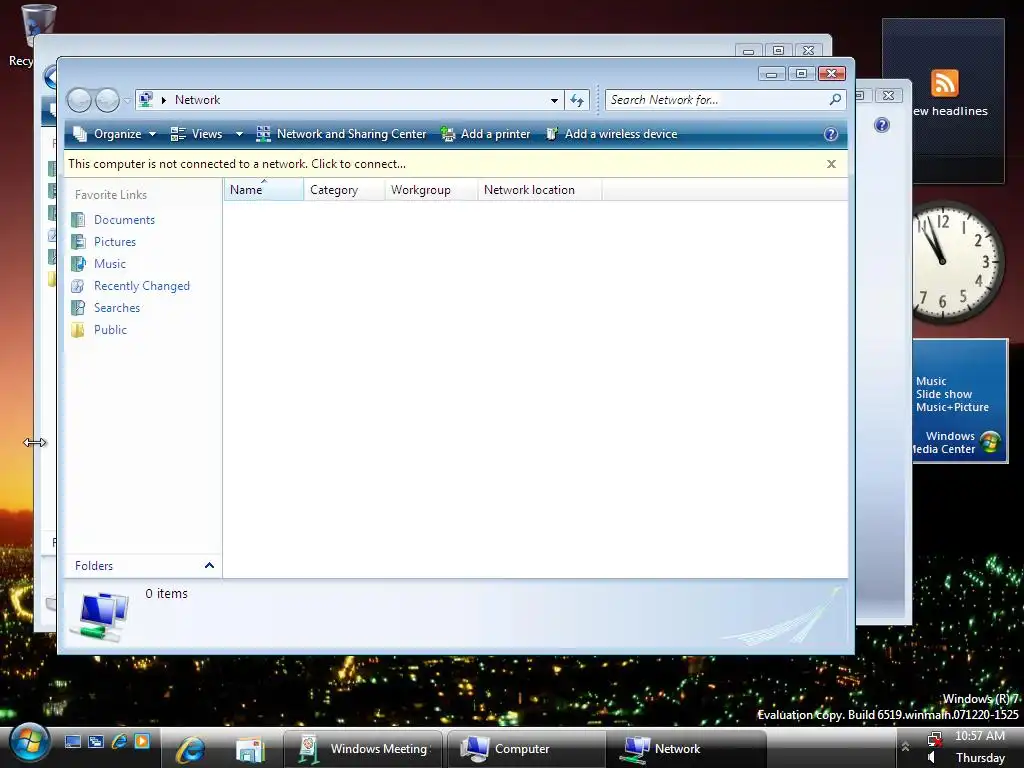This screenshot has height=768, width=1024.
Task: Click the magnifier search icon
Action: pyautogui.click(x=835, y=100)
